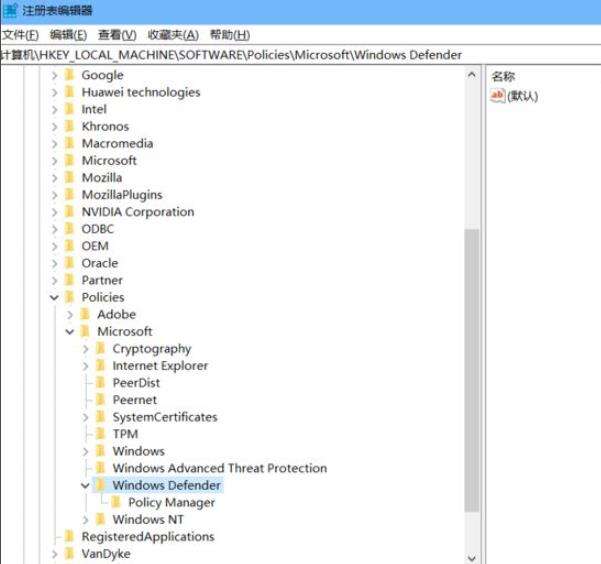Click the RegisteredApplications folder icon
The image size is (601, 564).
pos(69,536)
